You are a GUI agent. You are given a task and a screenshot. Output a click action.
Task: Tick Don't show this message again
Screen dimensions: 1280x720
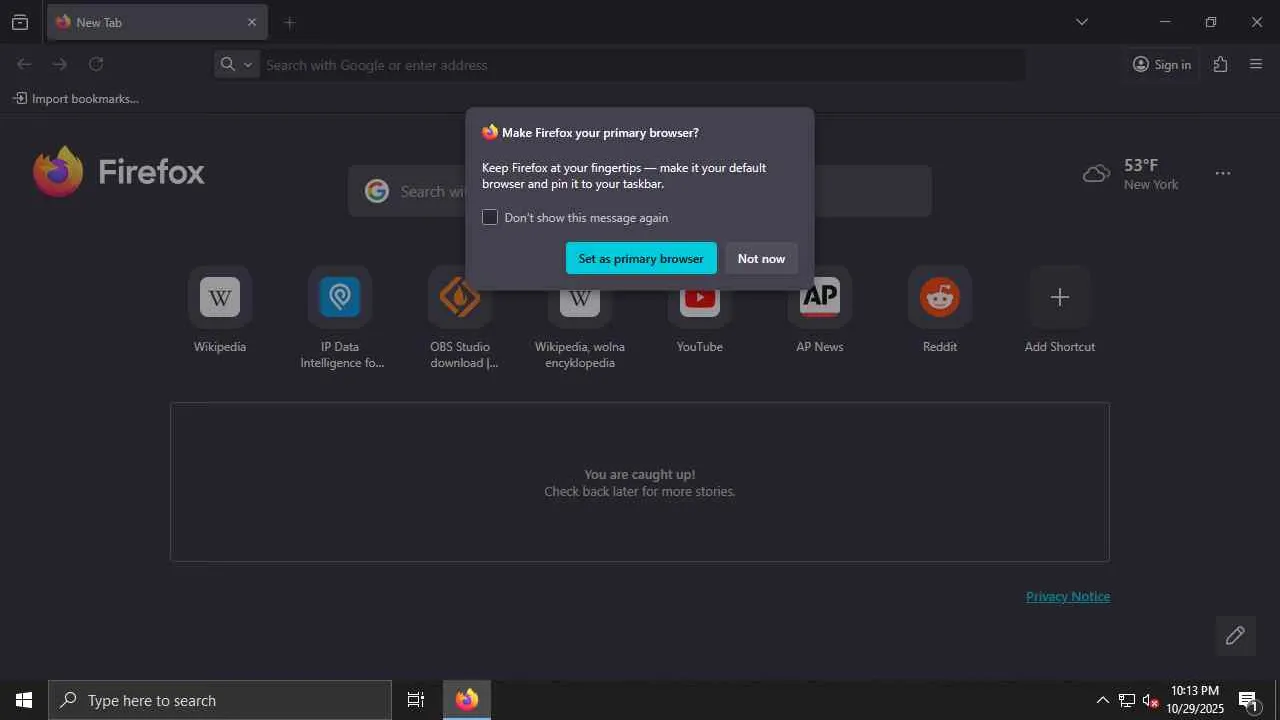click(x=490, y=217)
